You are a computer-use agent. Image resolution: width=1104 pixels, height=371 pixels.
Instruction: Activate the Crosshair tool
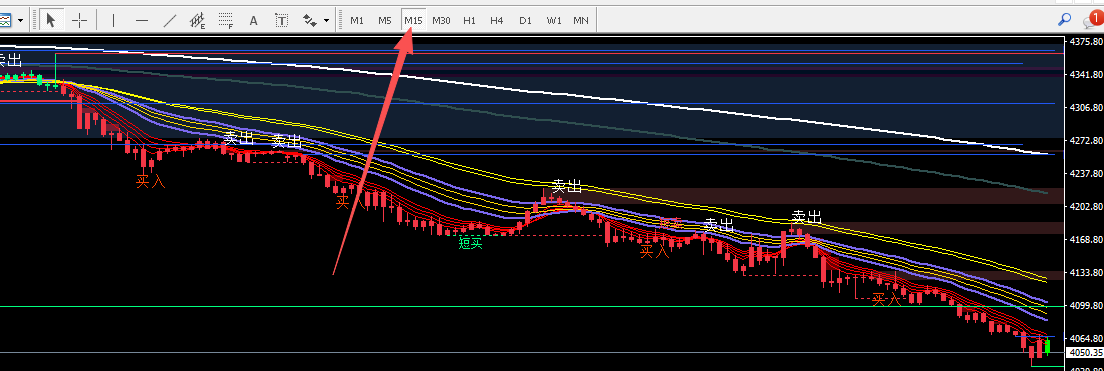80,20
